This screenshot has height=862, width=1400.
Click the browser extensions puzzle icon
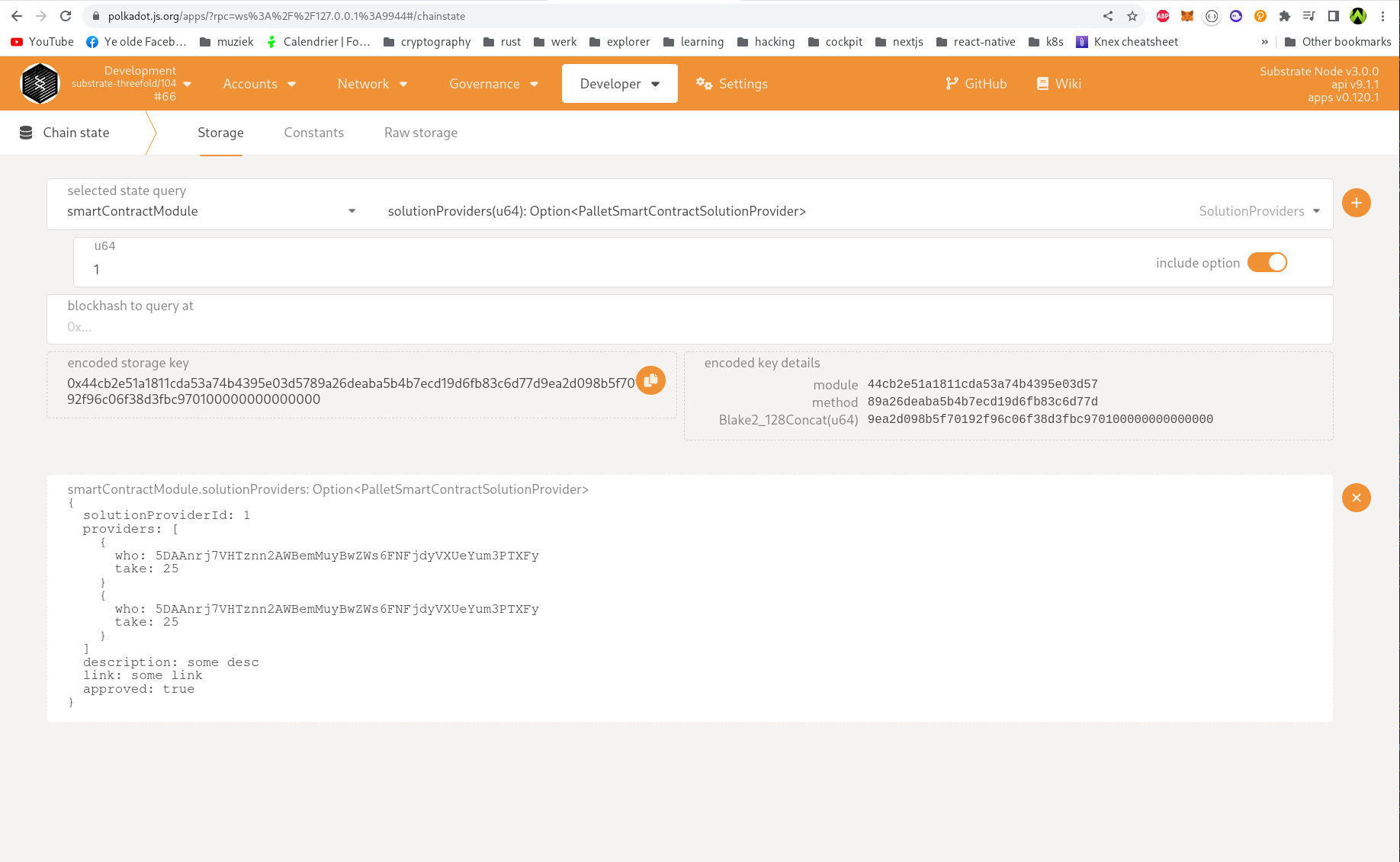1285,16
